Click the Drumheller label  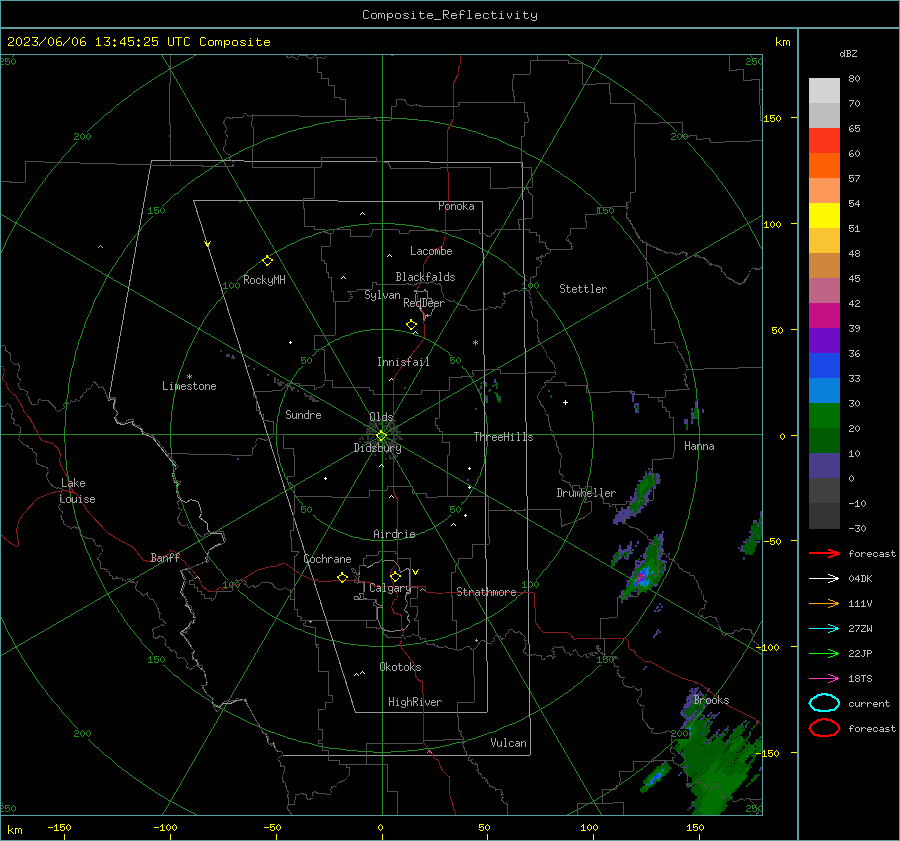coord(586,493)
